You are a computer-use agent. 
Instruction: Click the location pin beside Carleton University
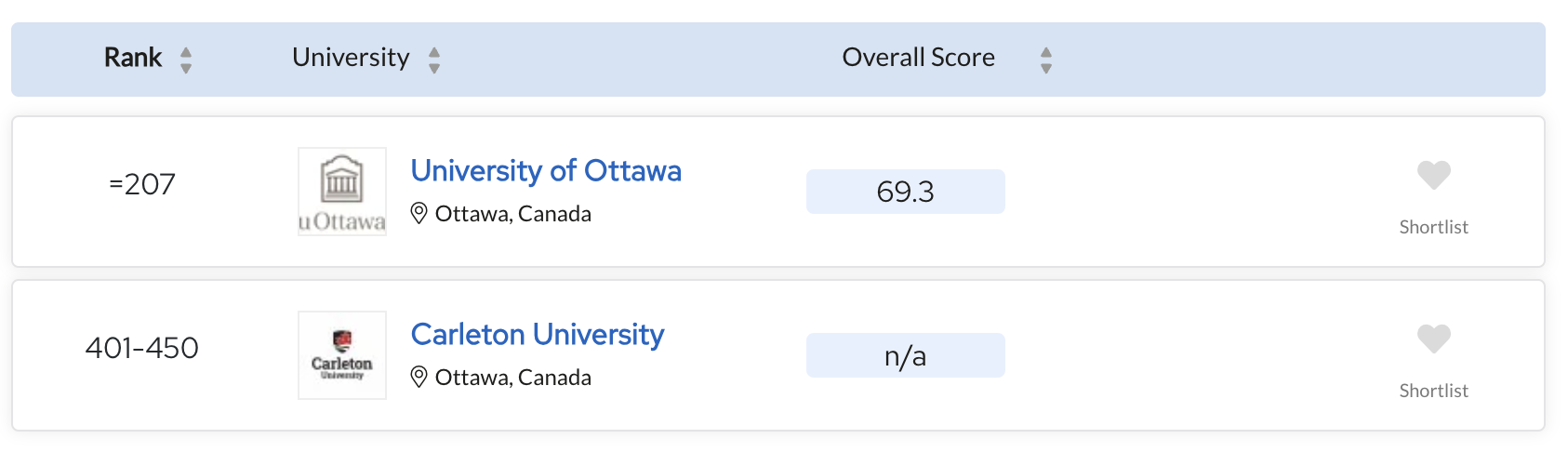coord(419,378)
